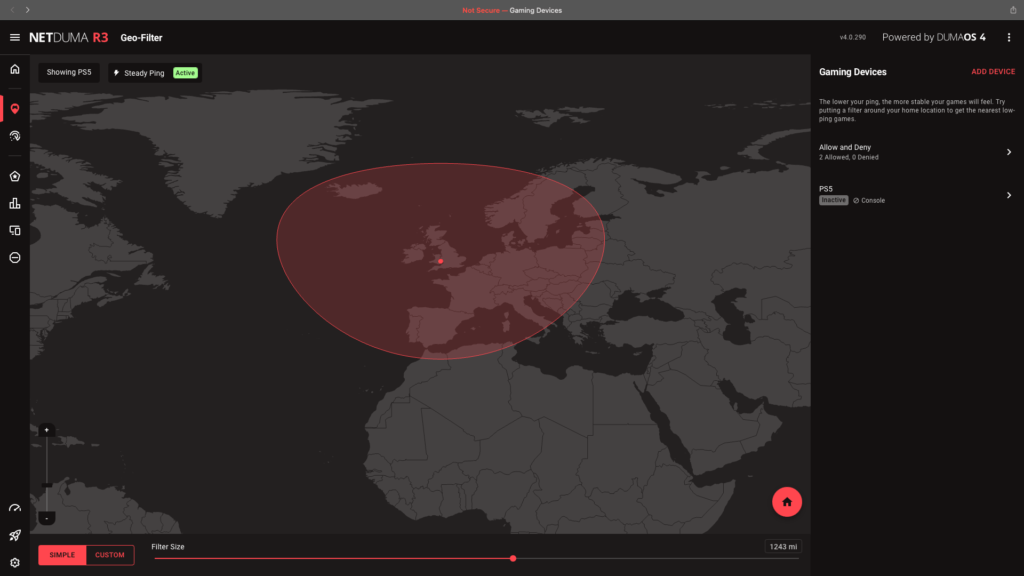Viewport: 1024px width, 576px height.
Task: Go back with the browser back arrow
Action: click(x=12, y=10)
